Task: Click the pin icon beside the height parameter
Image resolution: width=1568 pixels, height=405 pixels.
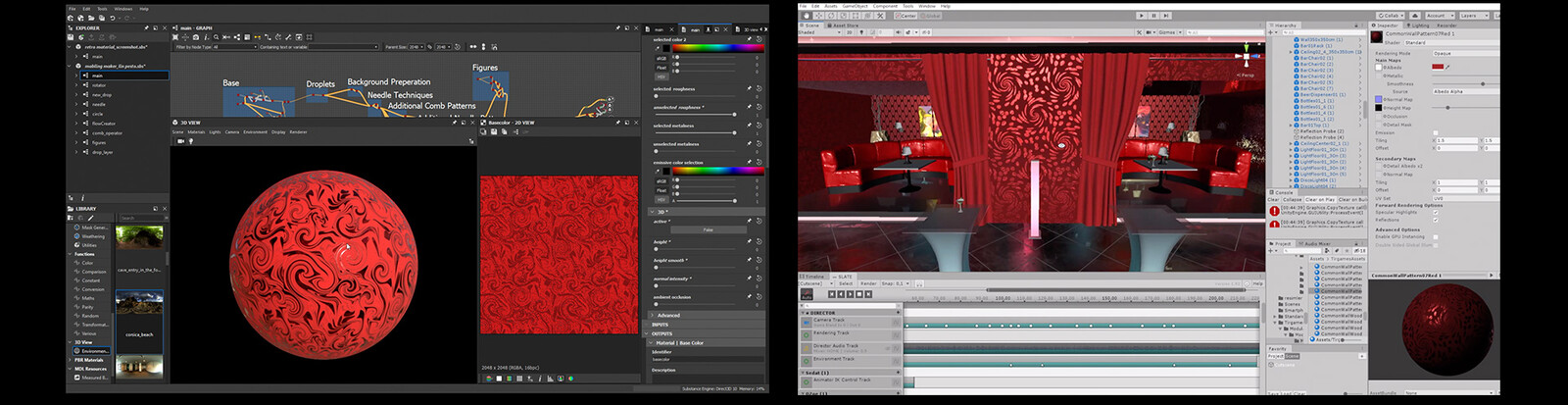Action: pos(749,241)
